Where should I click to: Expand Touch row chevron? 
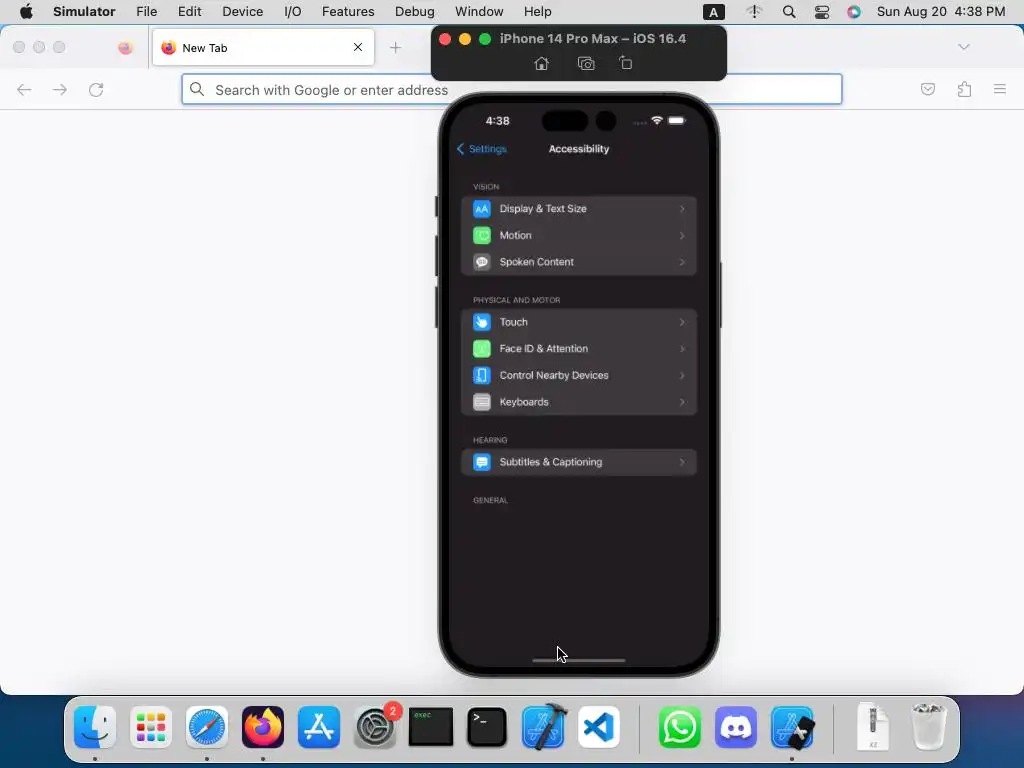click(x=682, y=322)
